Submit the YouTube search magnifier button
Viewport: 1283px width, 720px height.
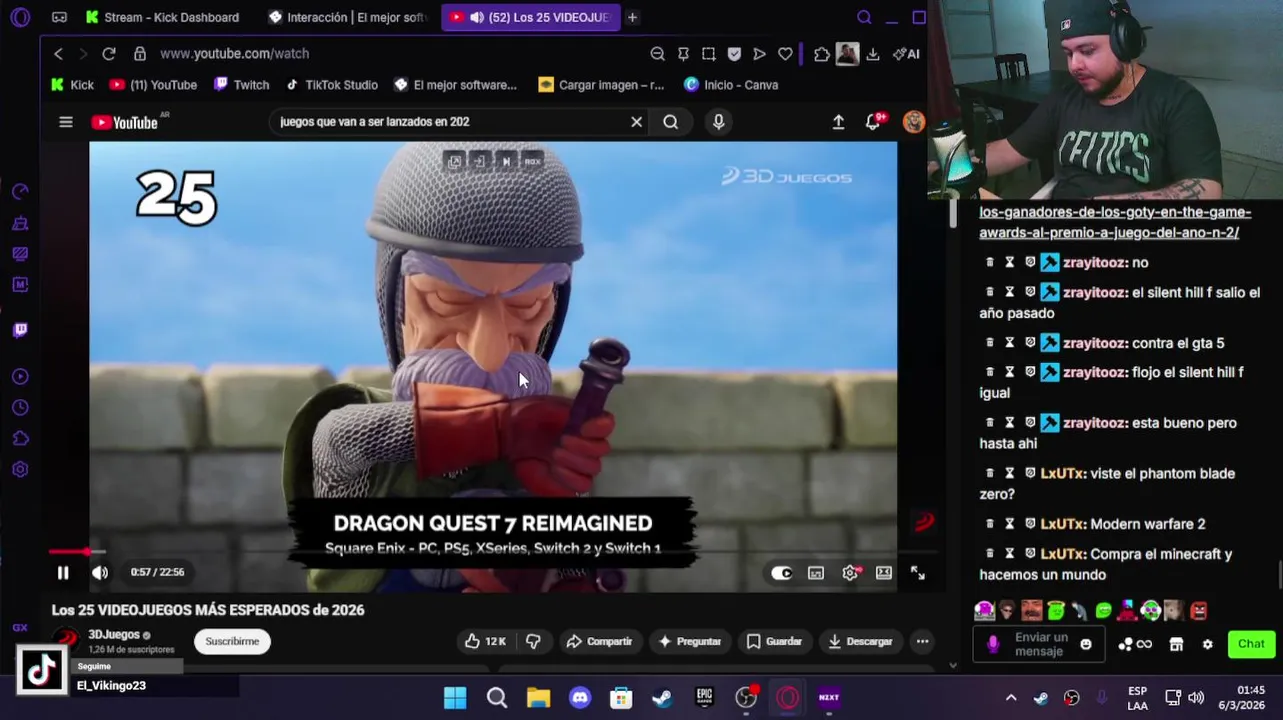670,122
